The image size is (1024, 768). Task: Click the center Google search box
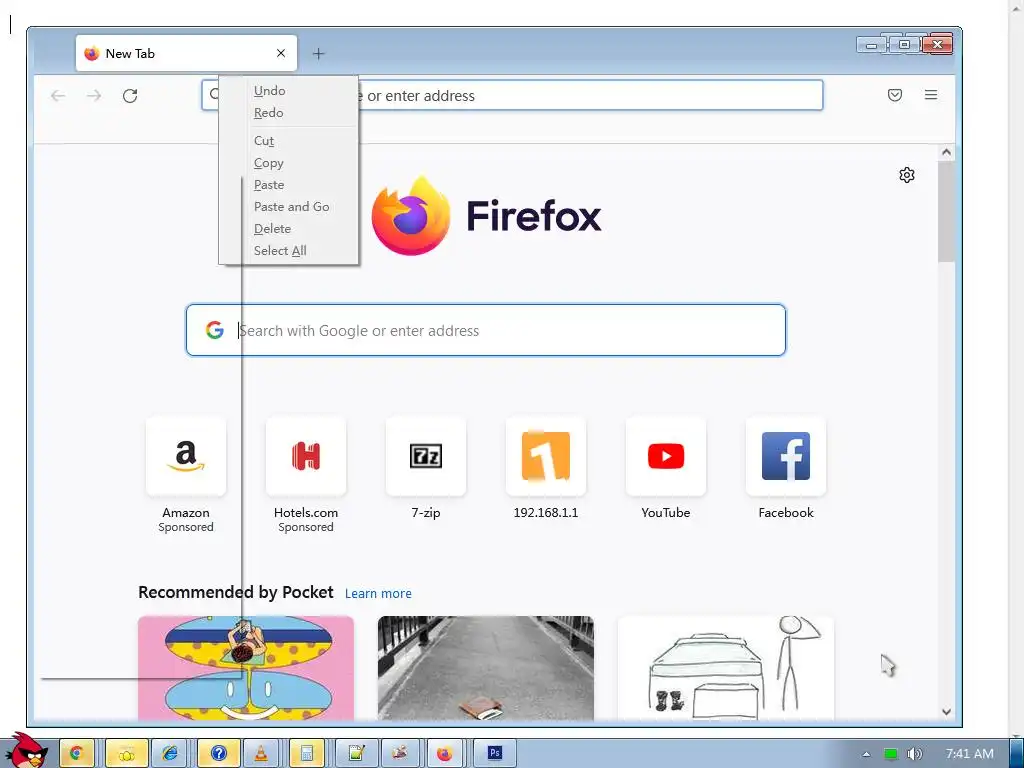pyautogui.click(x=485, y=330)
